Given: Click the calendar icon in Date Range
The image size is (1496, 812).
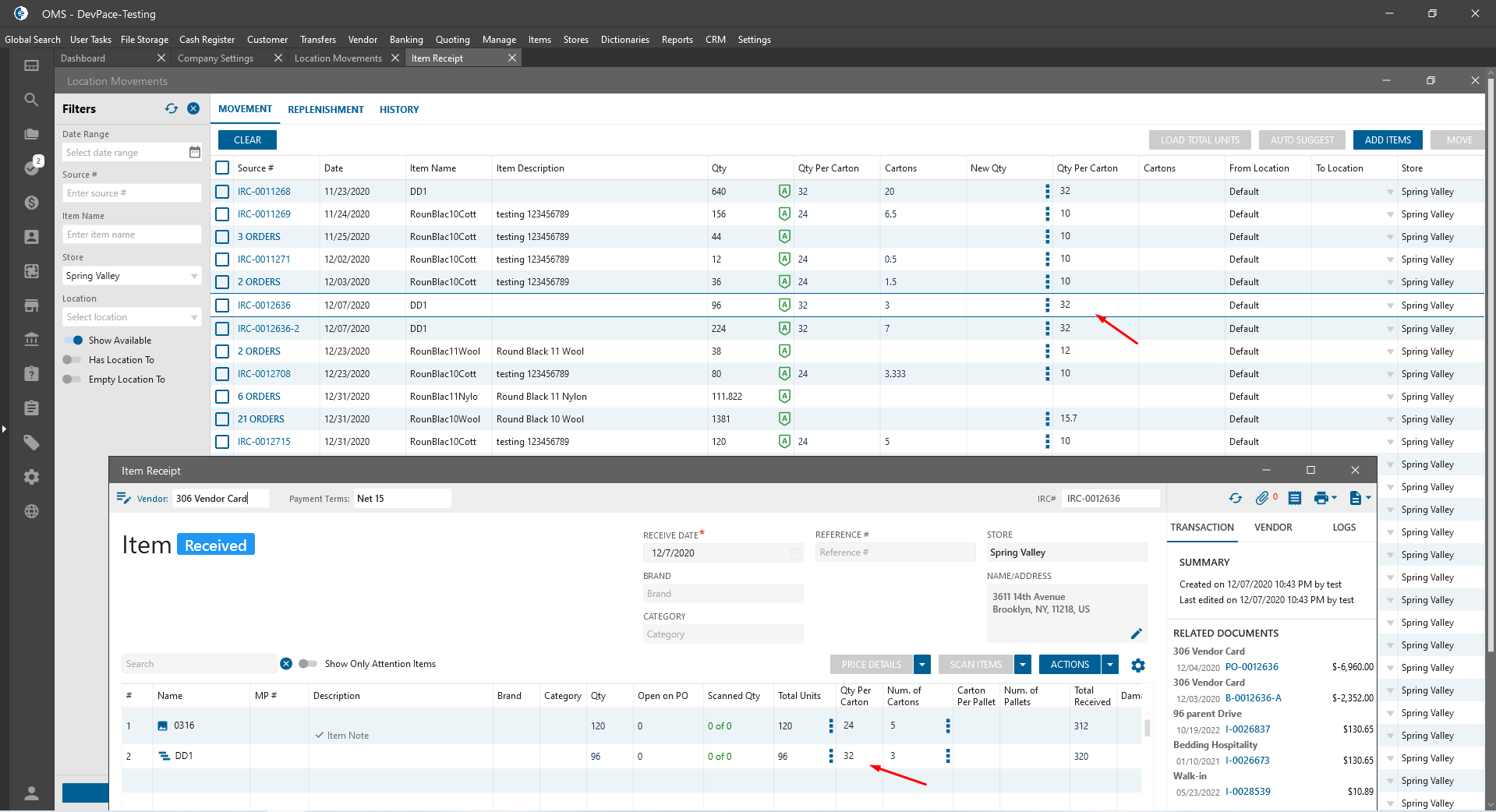Looking at the screenshot, I should (x=195, y=153).
